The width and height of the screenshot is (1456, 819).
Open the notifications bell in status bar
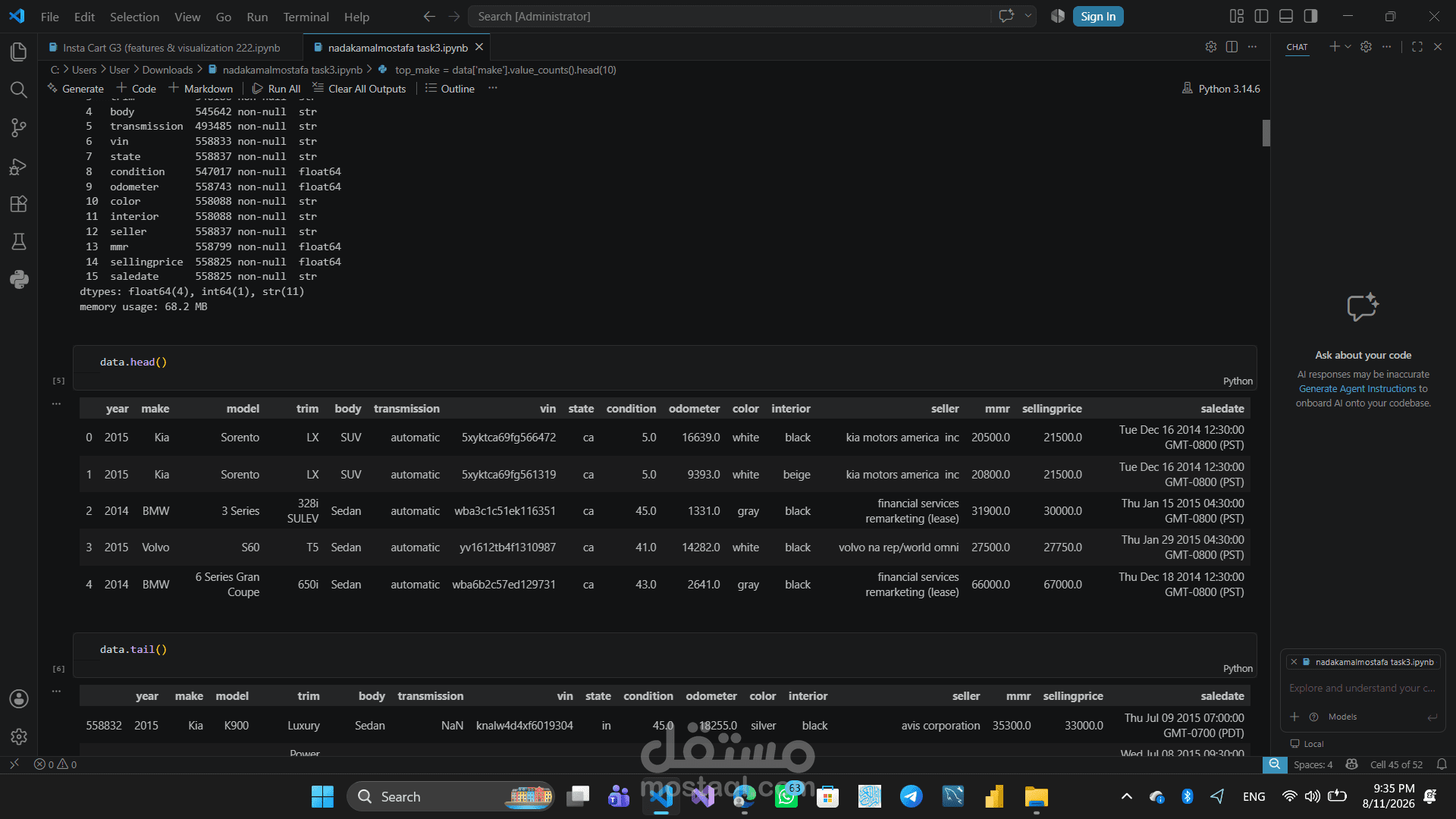tap(1442, 764)
